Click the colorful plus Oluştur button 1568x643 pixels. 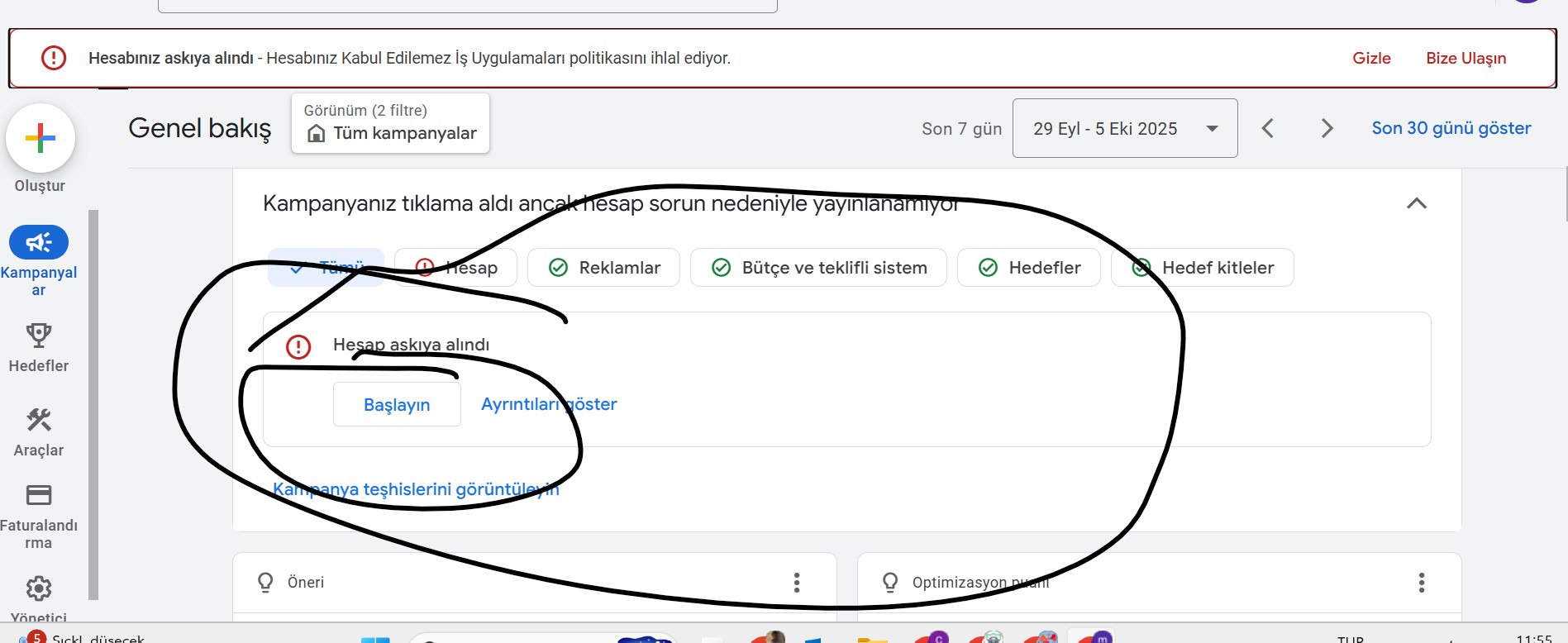[41, 138]
